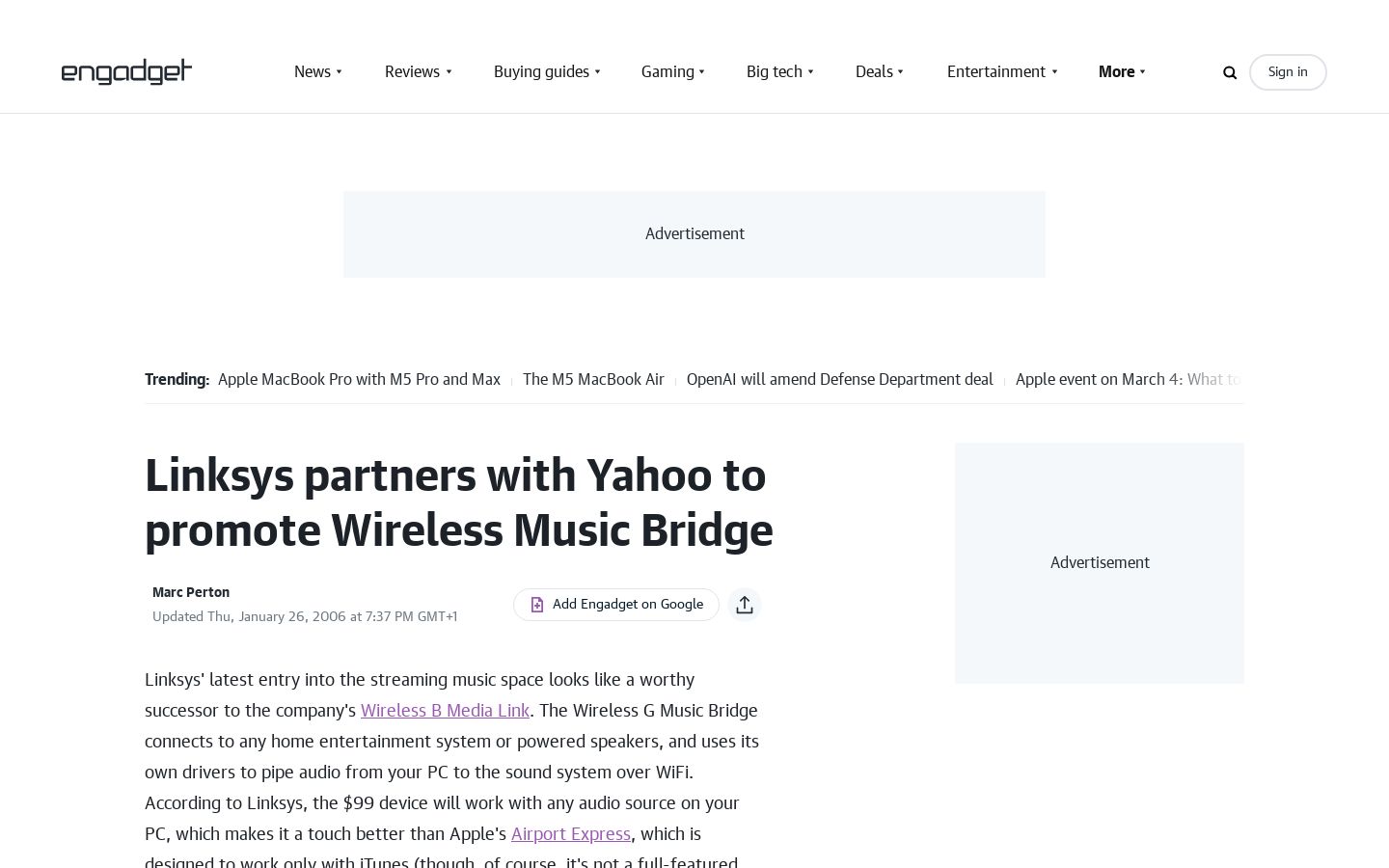The image size is (1389, 868).
Task: Click author name Marc Perton
Action: [x=191, y=592]
